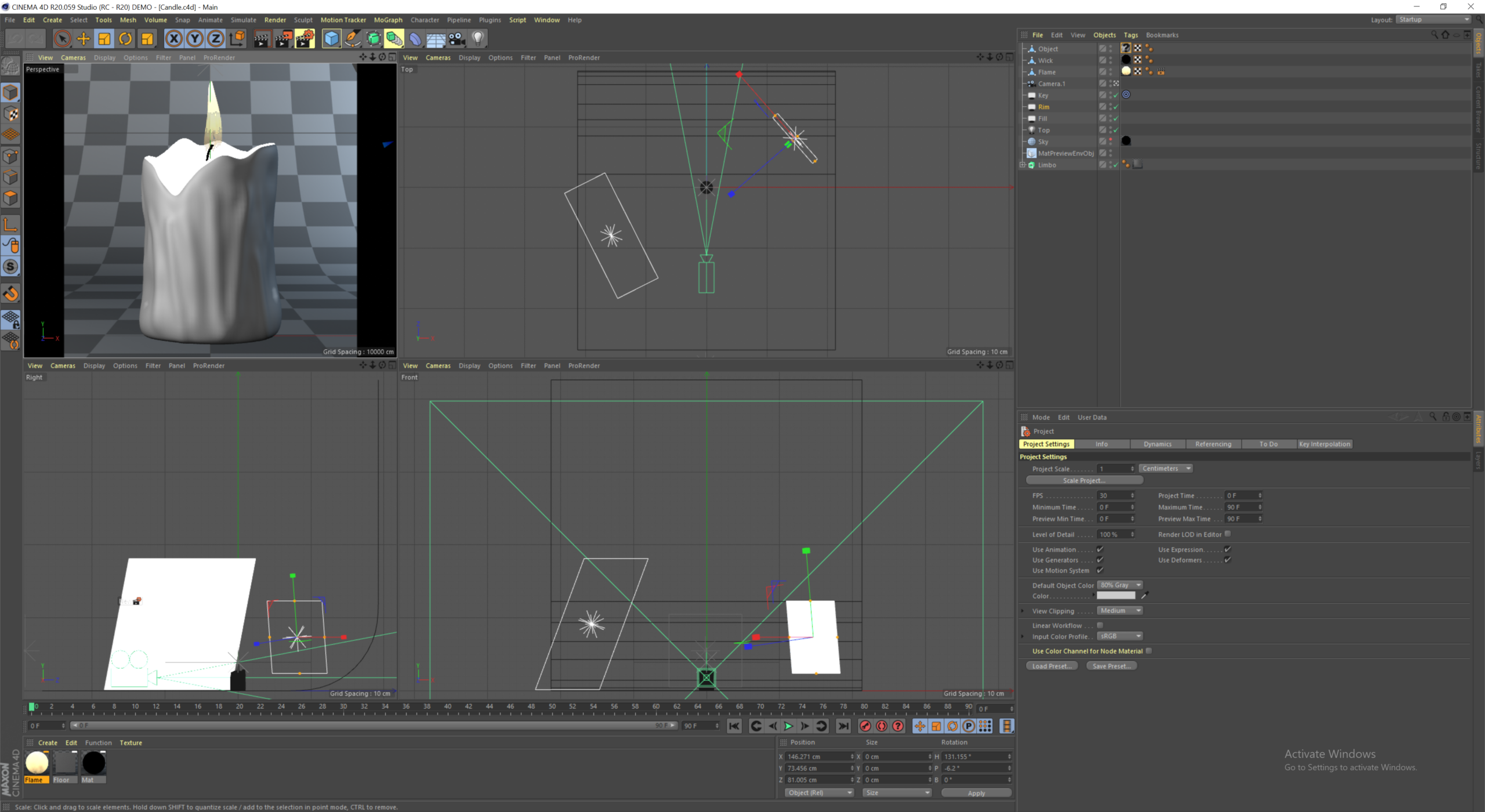Click the Light creation icon in the toolbar
This screenshot has width=1485, height=812.
(477, 38)
